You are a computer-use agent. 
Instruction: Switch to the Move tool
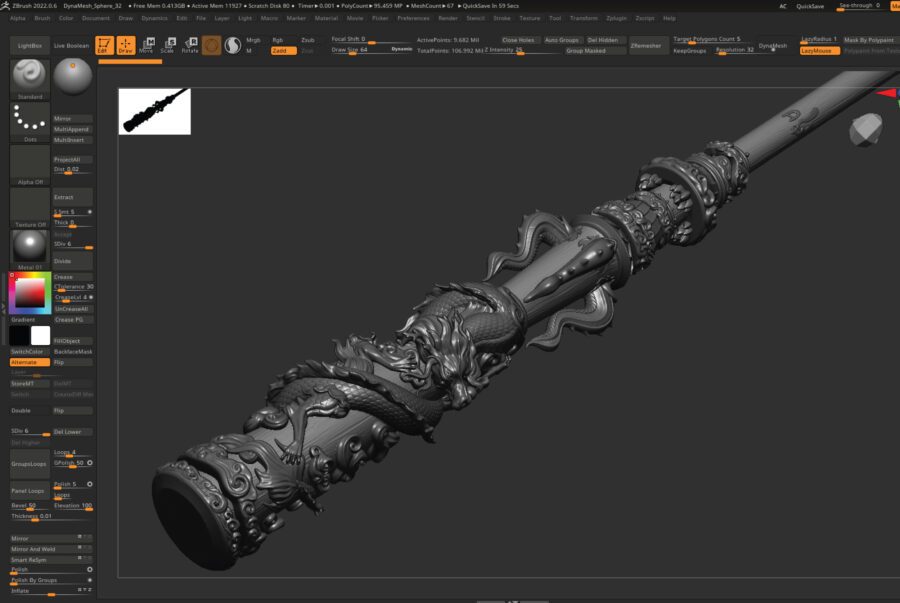147,45
